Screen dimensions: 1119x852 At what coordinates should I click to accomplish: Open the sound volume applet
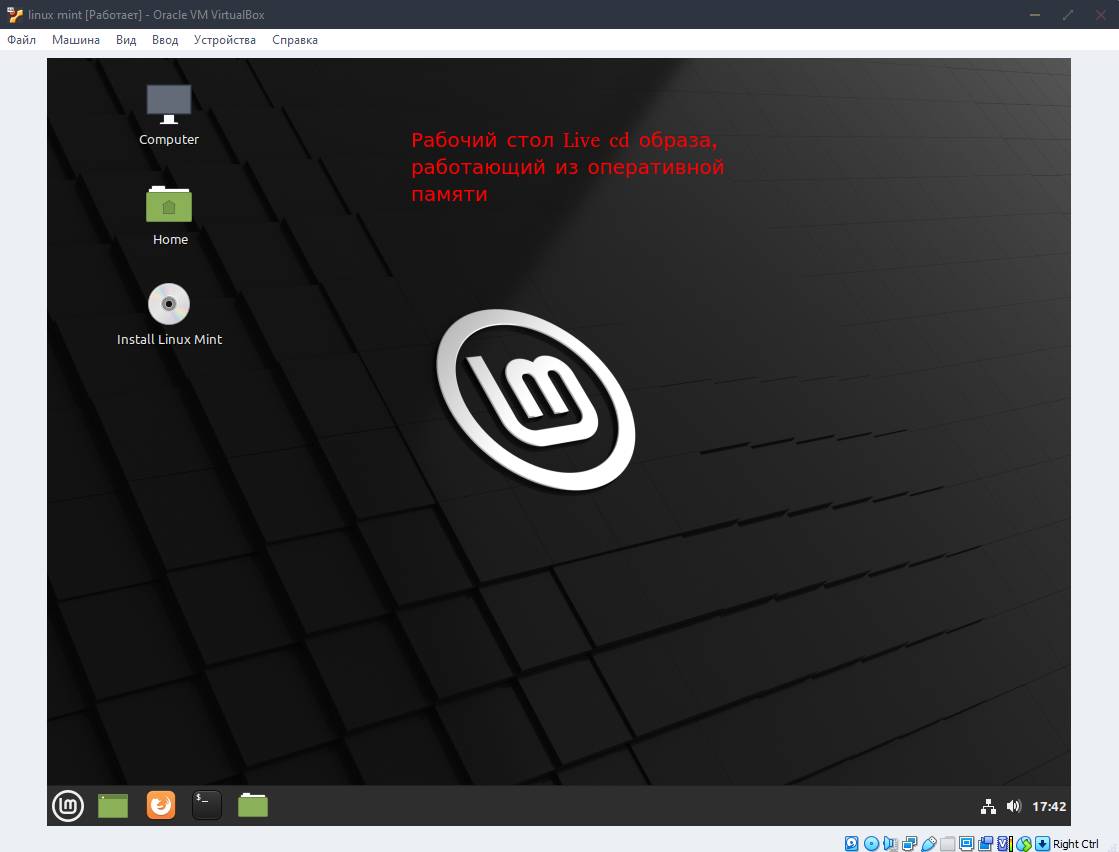pyautogui.click(x=1013, y=806)
